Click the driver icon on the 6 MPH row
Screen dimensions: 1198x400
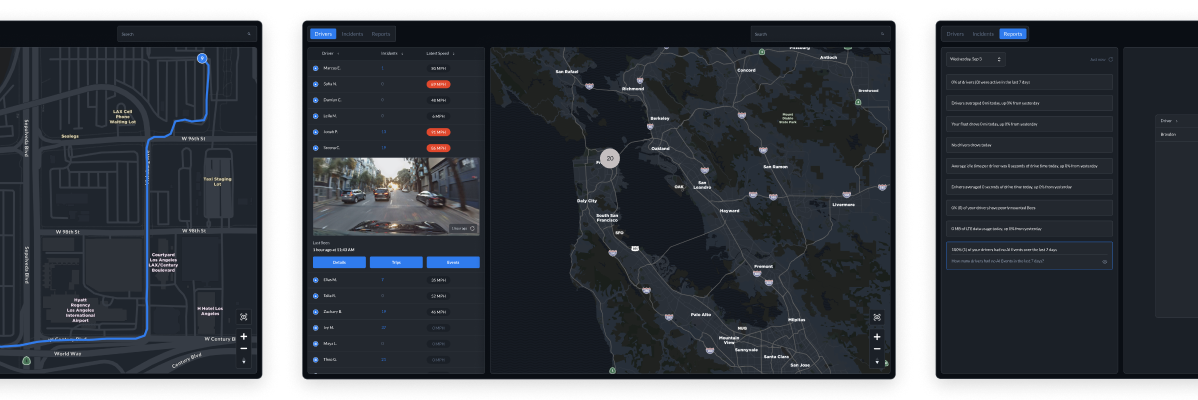tap(316, 116)
